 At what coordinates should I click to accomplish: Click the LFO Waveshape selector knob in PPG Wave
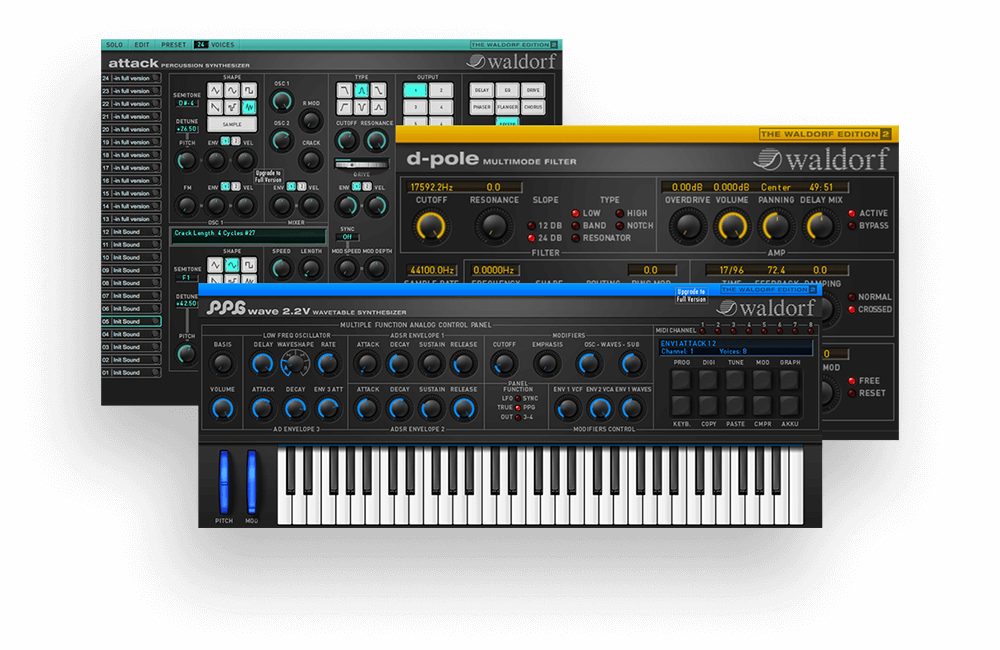[295, 364]
